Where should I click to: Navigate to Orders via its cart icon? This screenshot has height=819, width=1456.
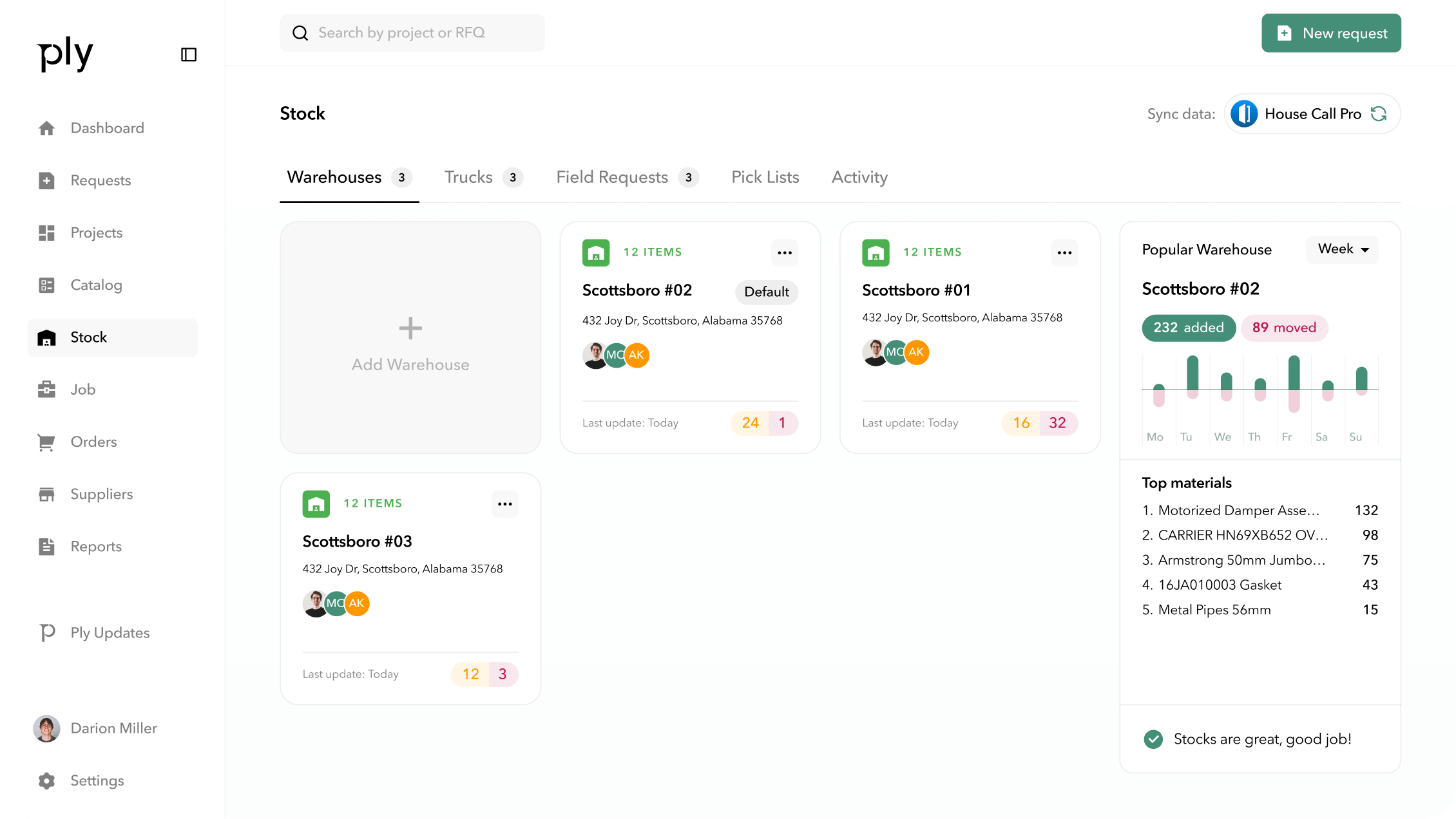(x=46, y=442)
